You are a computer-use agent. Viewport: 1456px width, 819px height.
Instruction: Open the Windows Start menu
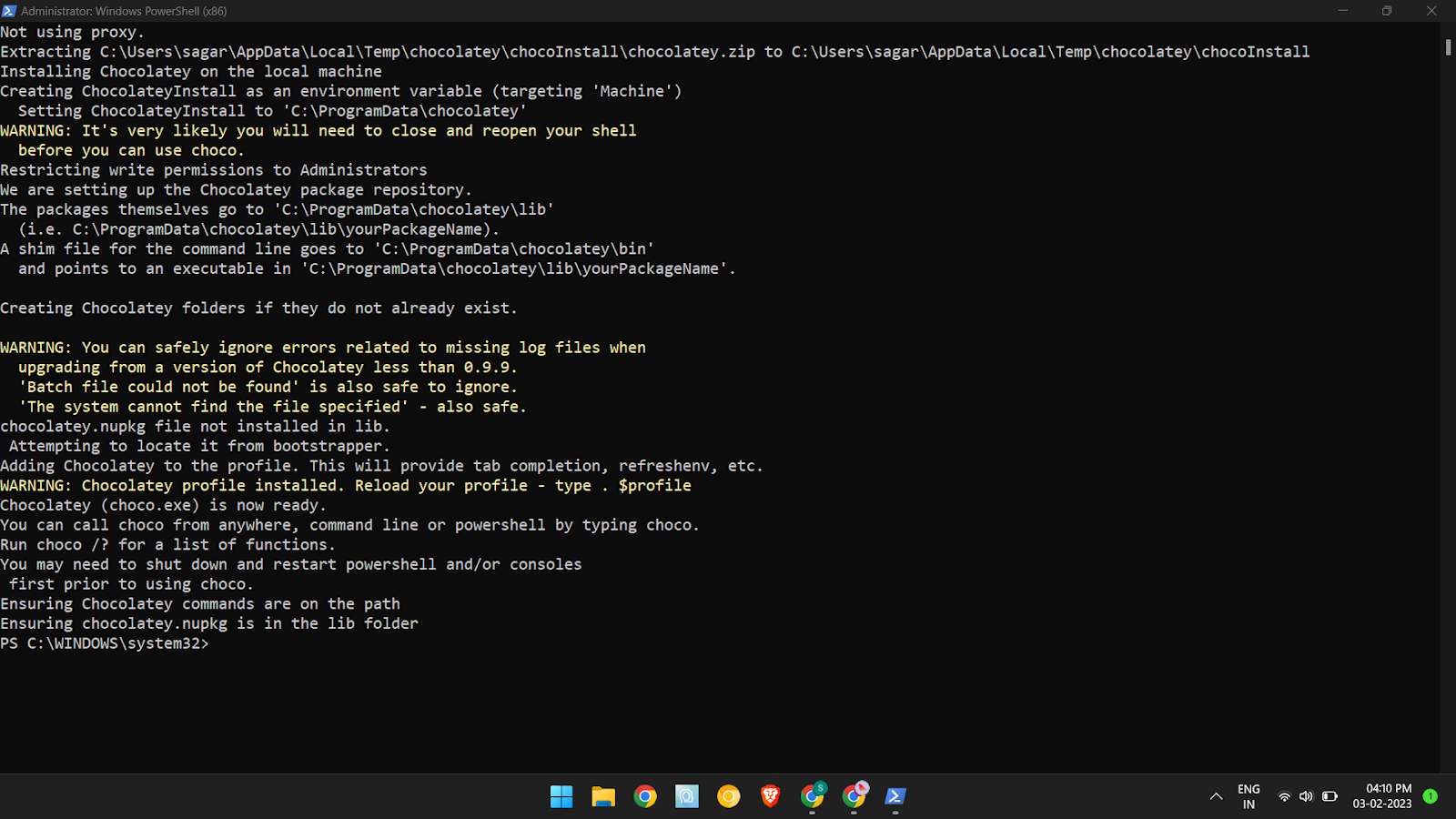pos(561,796)
